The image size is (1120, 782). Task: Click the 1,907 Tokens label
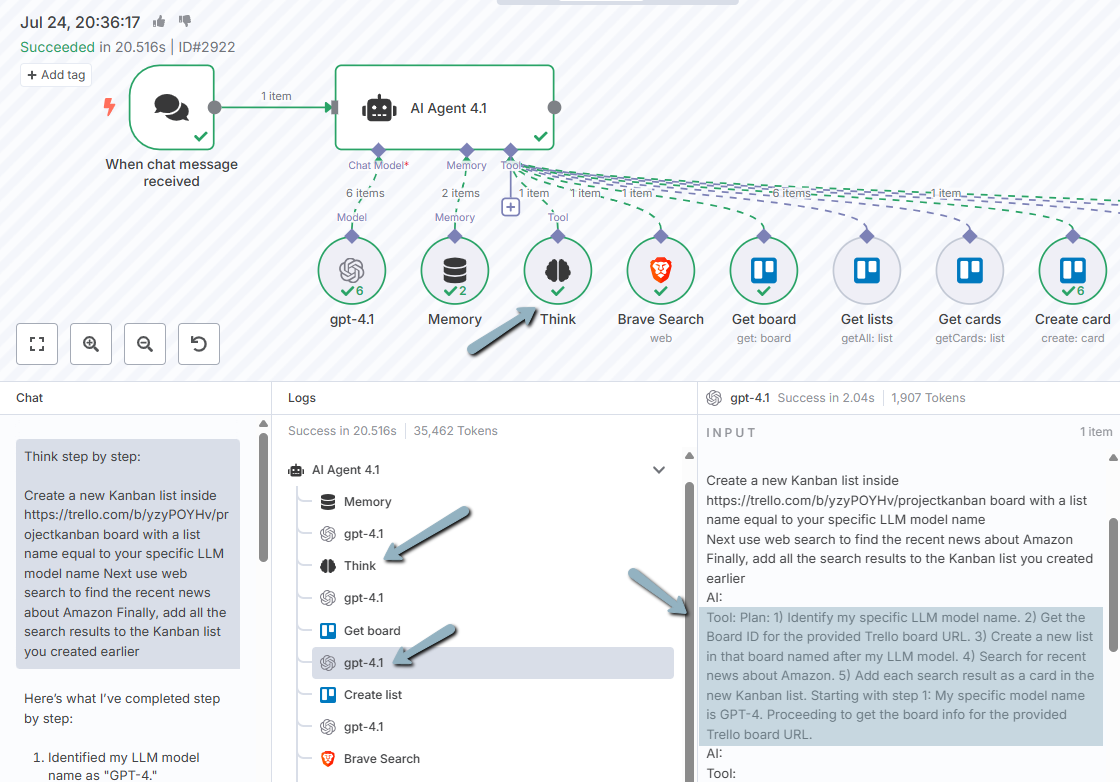(928, 398)
